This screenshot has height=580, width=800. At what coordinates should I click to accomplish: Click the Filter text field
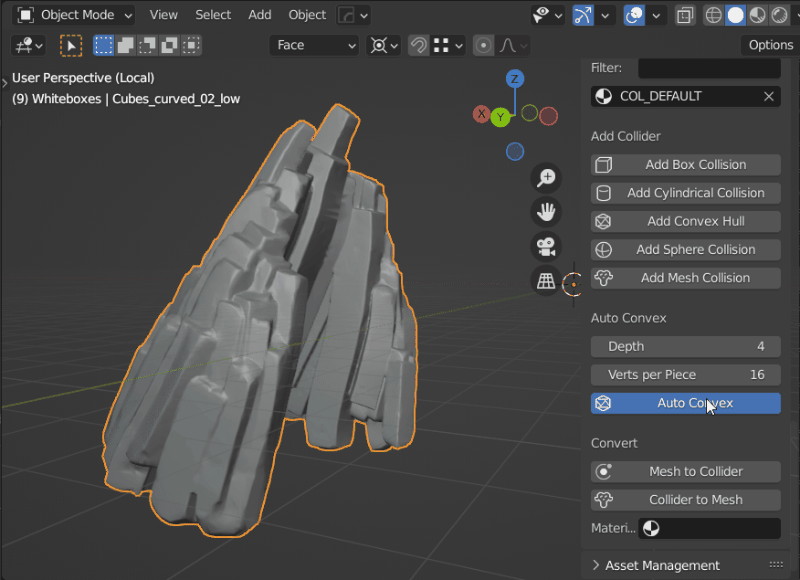click(x=709, y=68)
